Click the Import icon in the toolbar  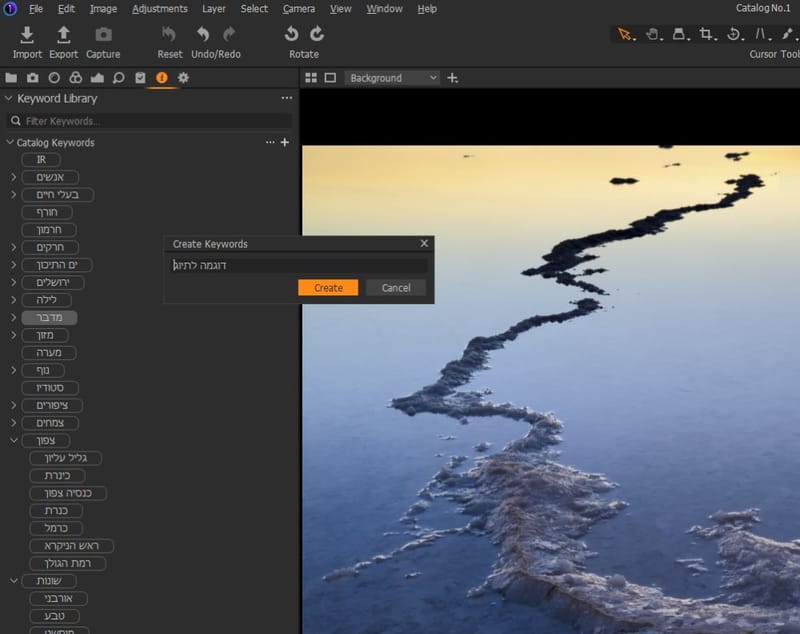(27, 36)
